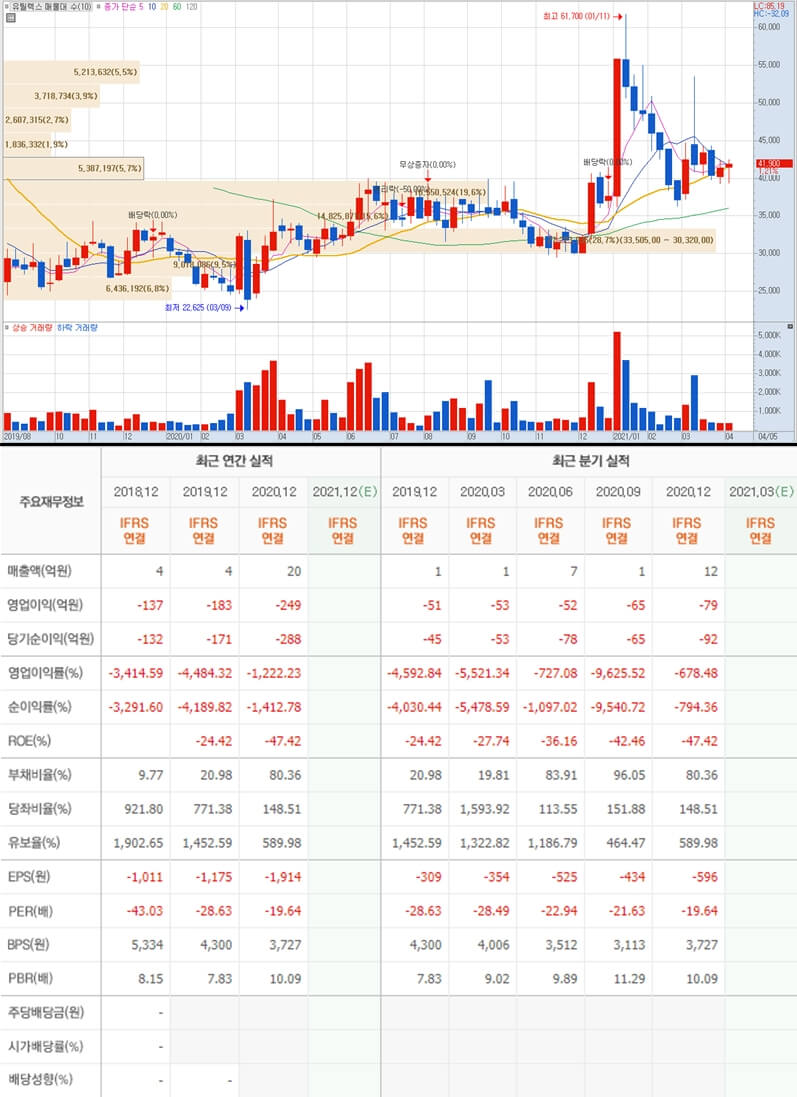Click the 2020/01 date axis label

coord(180,436)
